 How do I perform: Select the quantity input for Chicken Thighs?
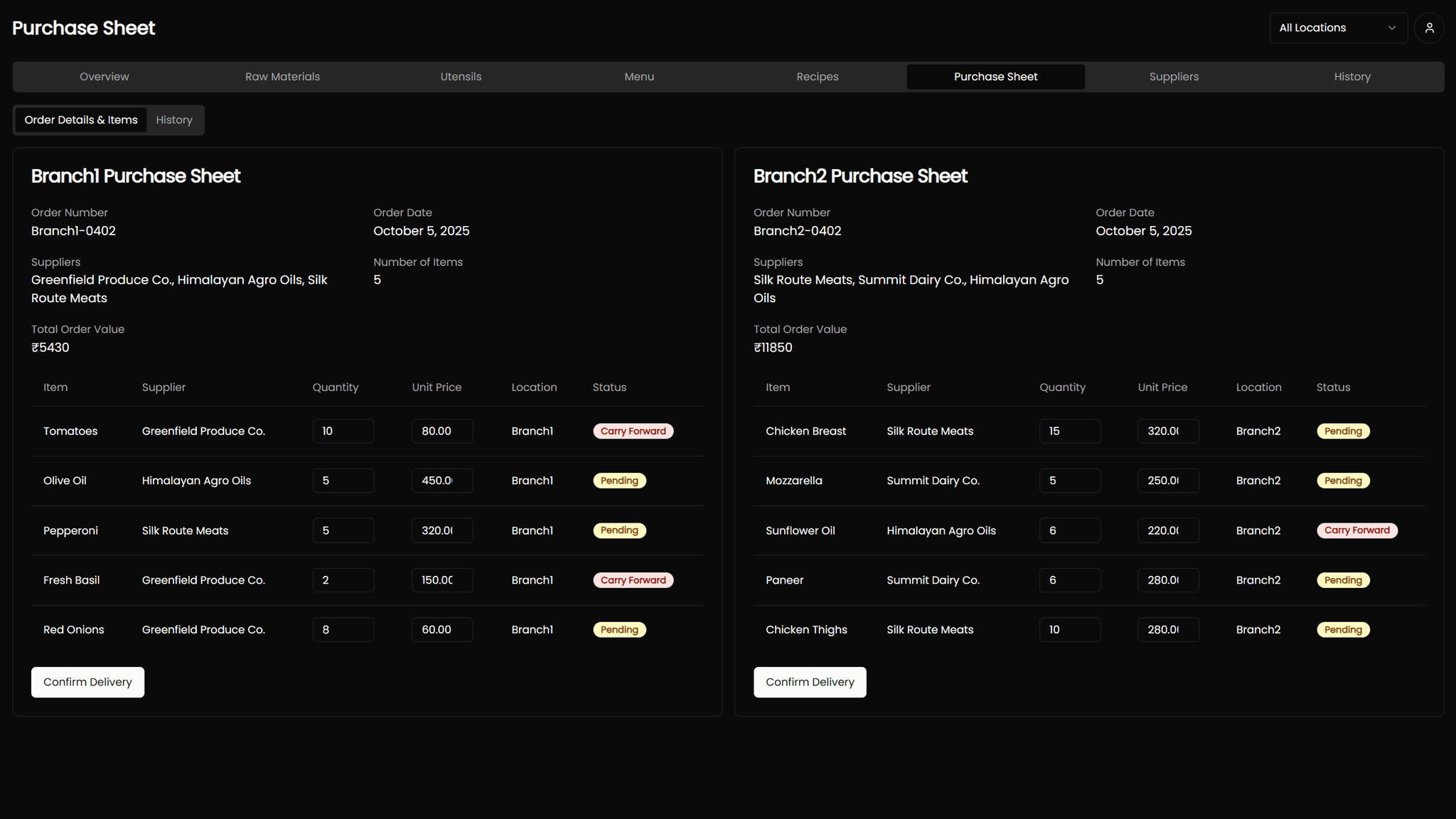[1070, 629]
